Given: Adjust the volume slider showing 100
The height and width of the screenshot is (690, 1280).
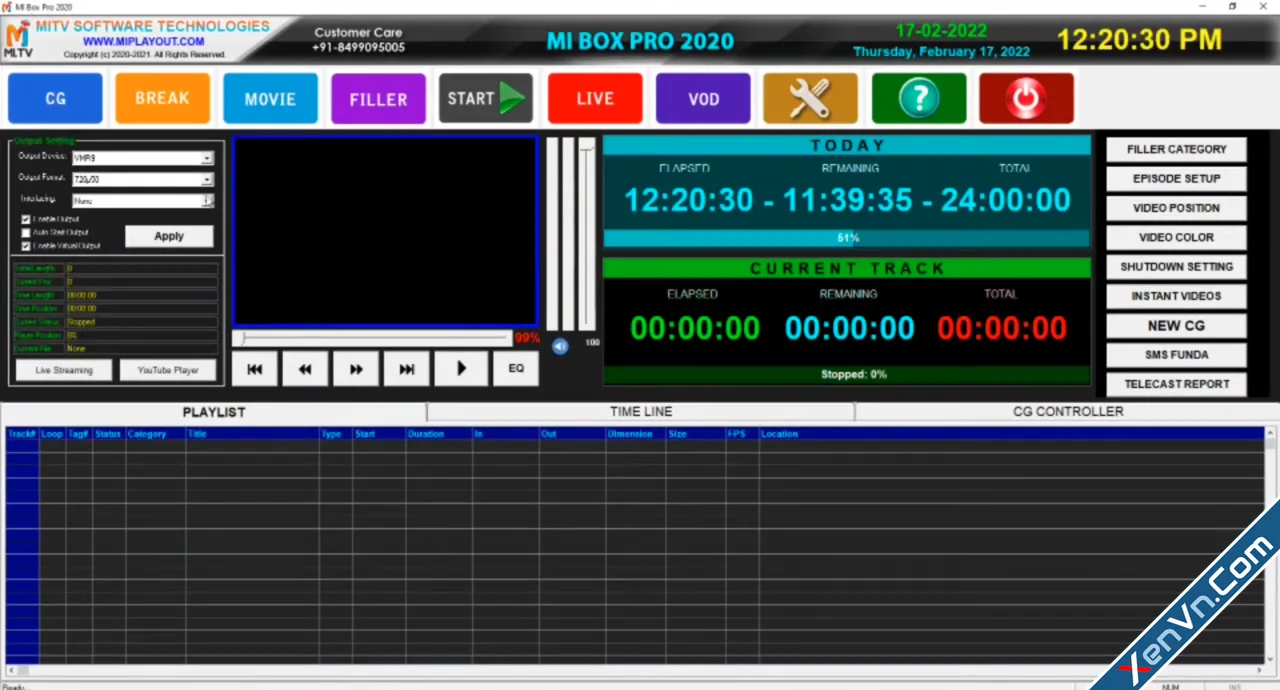Looking at the screenshot, I should click(x=588, y=234).
